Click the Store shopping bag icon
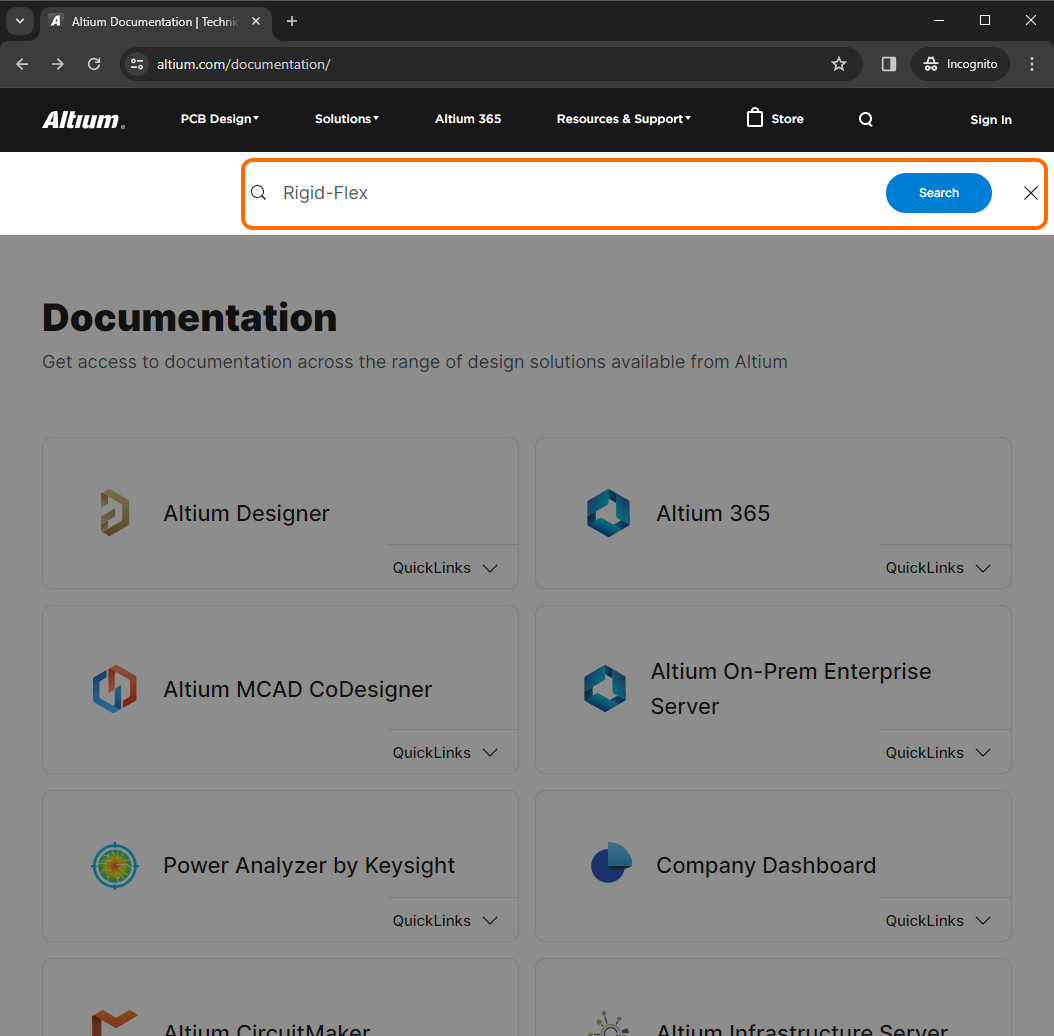Viewport: 1054px width, 1036px height. [x=754, y=118]
